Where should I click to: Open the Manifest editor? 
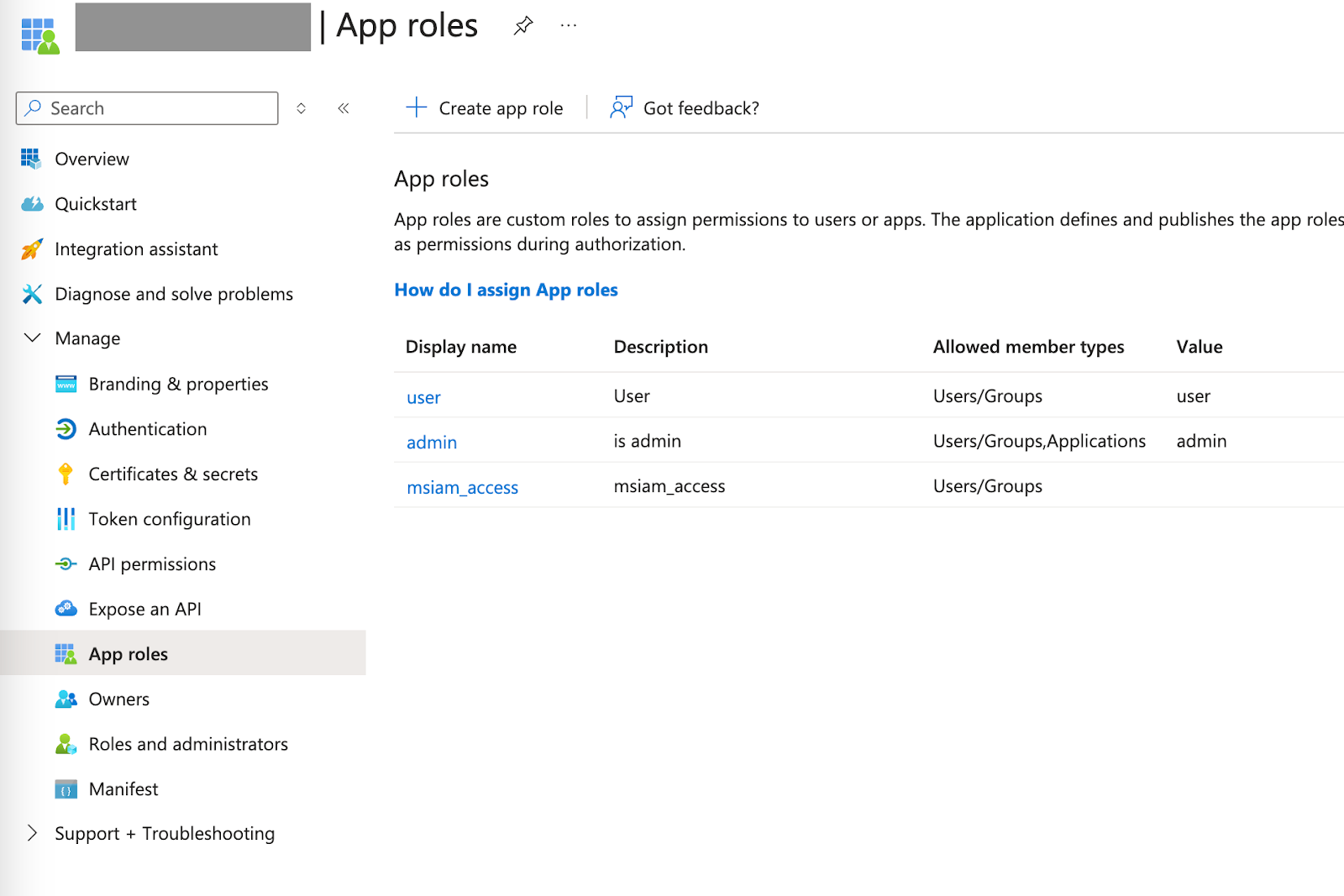(123, 789)
